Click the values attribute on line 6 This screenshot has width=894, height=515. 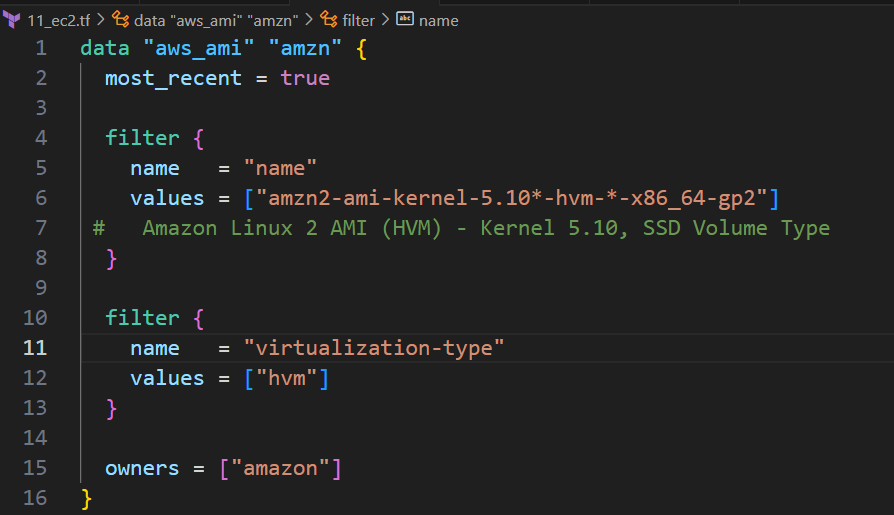[167, 198]
